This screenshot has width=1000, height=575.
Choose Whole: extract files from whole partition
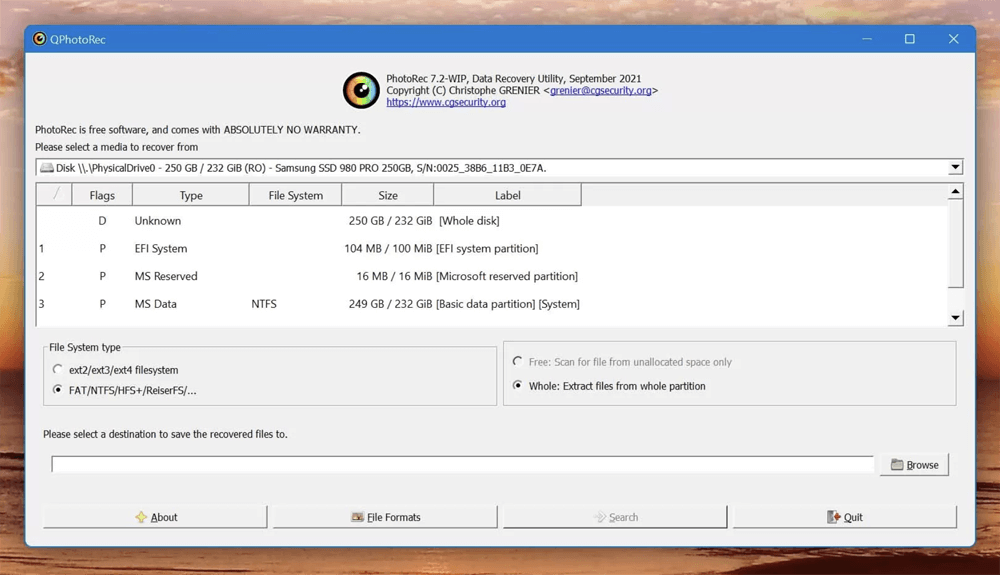[517, 385]
